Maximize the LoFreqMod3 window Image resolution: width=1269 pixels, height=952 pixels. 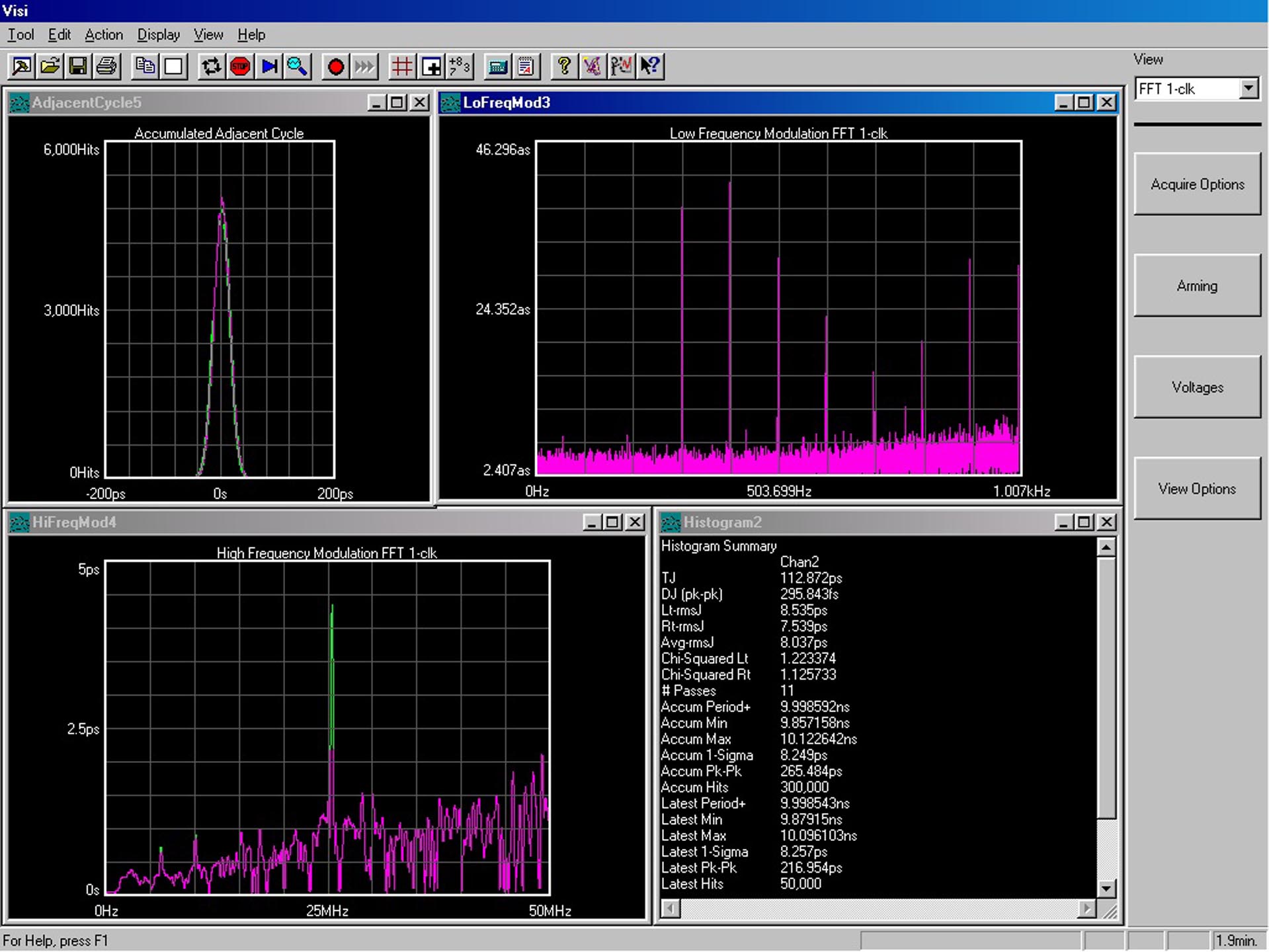[x=1085, y=102]
